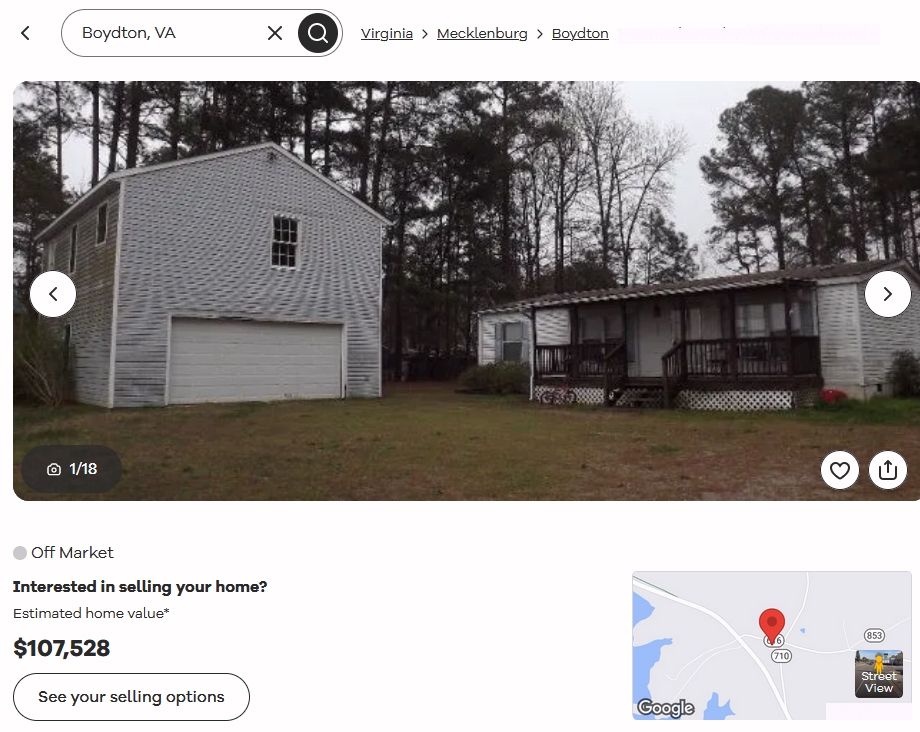Open the 1/18 photo gallery counter

72,469
